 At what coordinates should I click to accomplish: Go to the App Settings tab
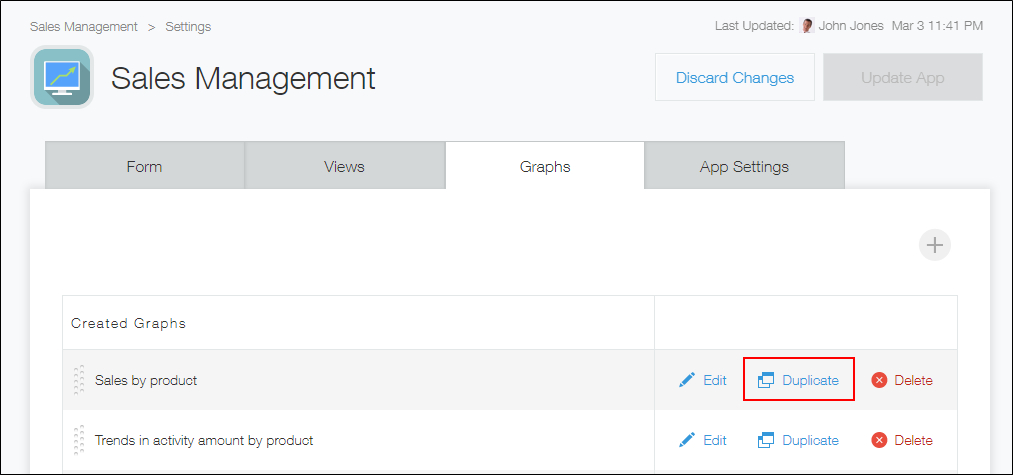tap(744, 166)
